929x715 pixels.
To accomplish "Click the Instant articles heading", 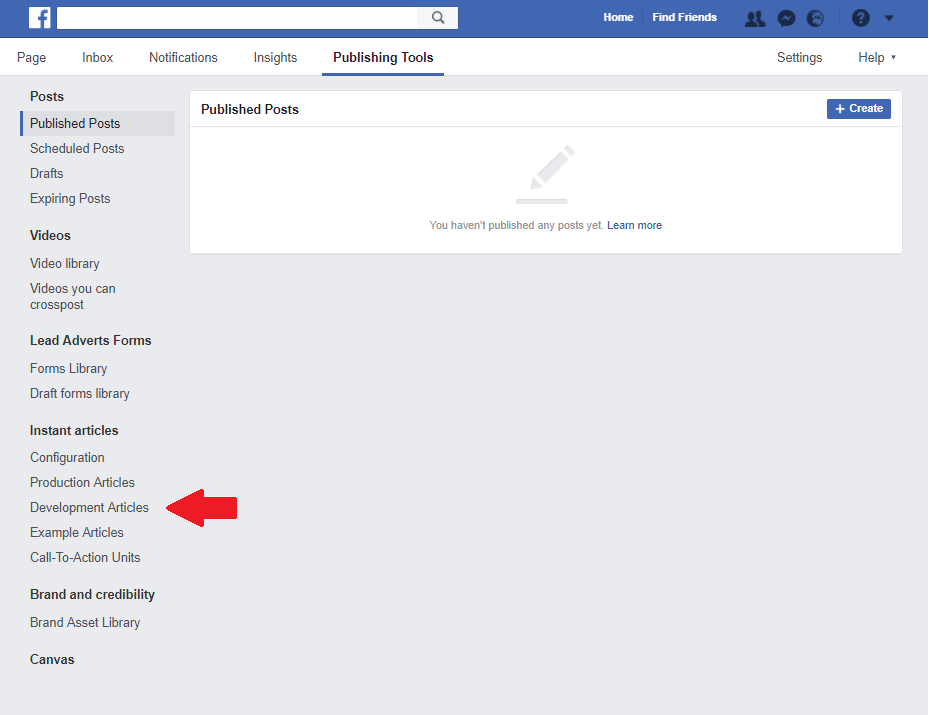I will [74, 431].
